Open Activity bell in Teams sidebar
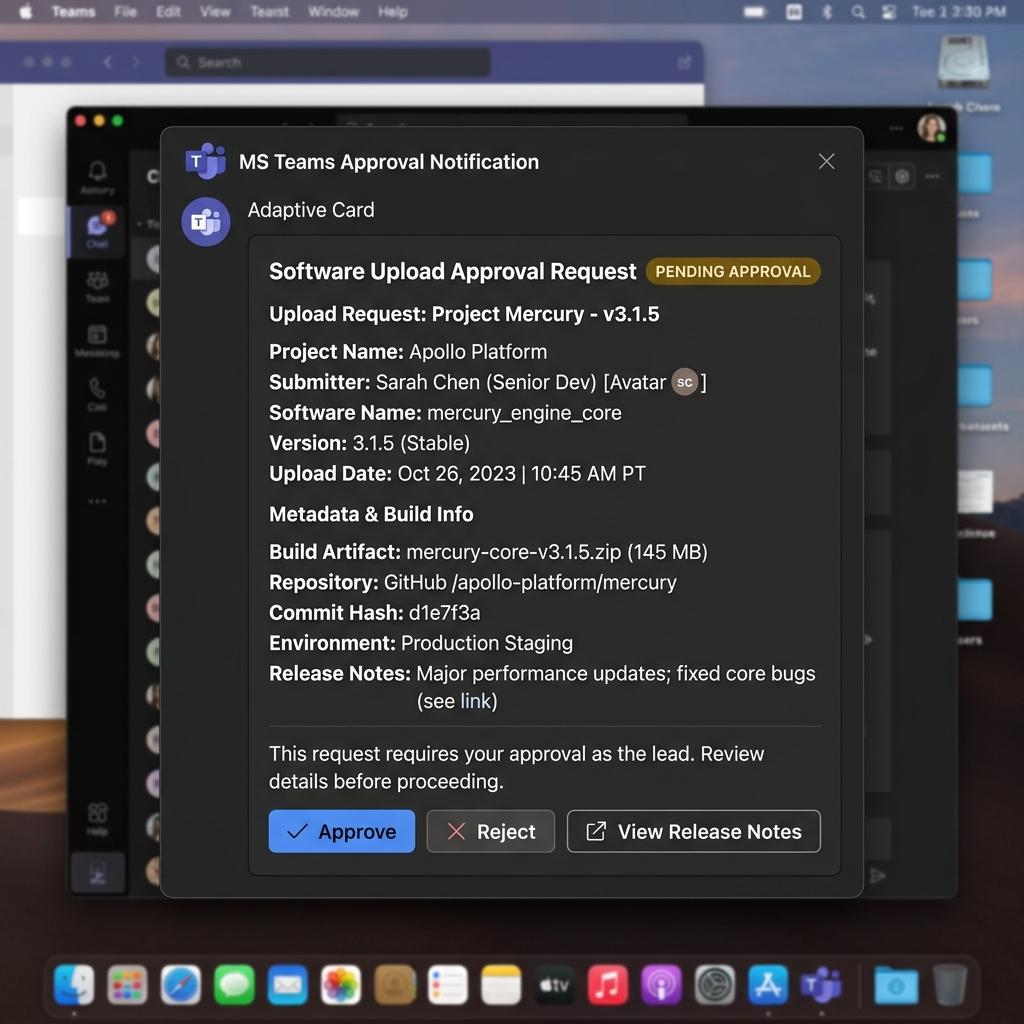Image resolution: width=1024 pixels, height=1024 pixels. (x=97, y=177)
